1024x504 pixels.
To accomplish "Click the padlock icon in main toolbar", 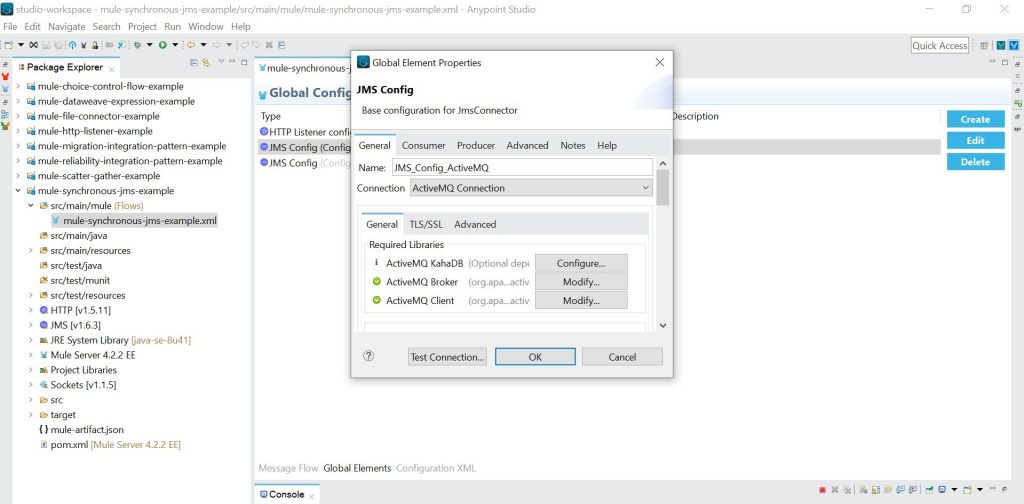I will [95, 45].
